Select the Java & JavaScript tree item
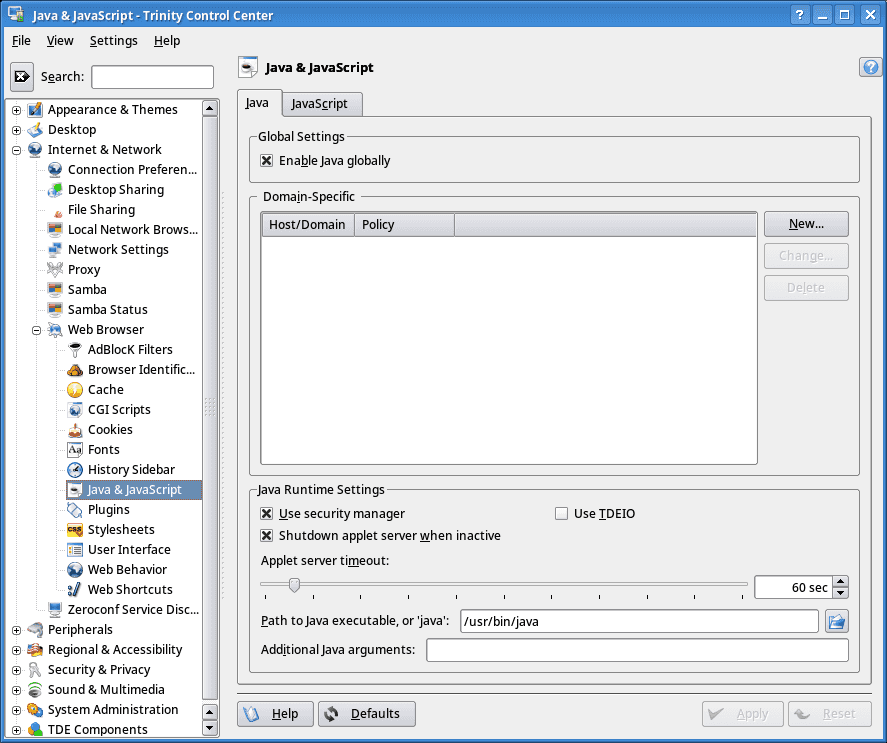Viewport: 887px width, 743px height. tap(134, 489)
